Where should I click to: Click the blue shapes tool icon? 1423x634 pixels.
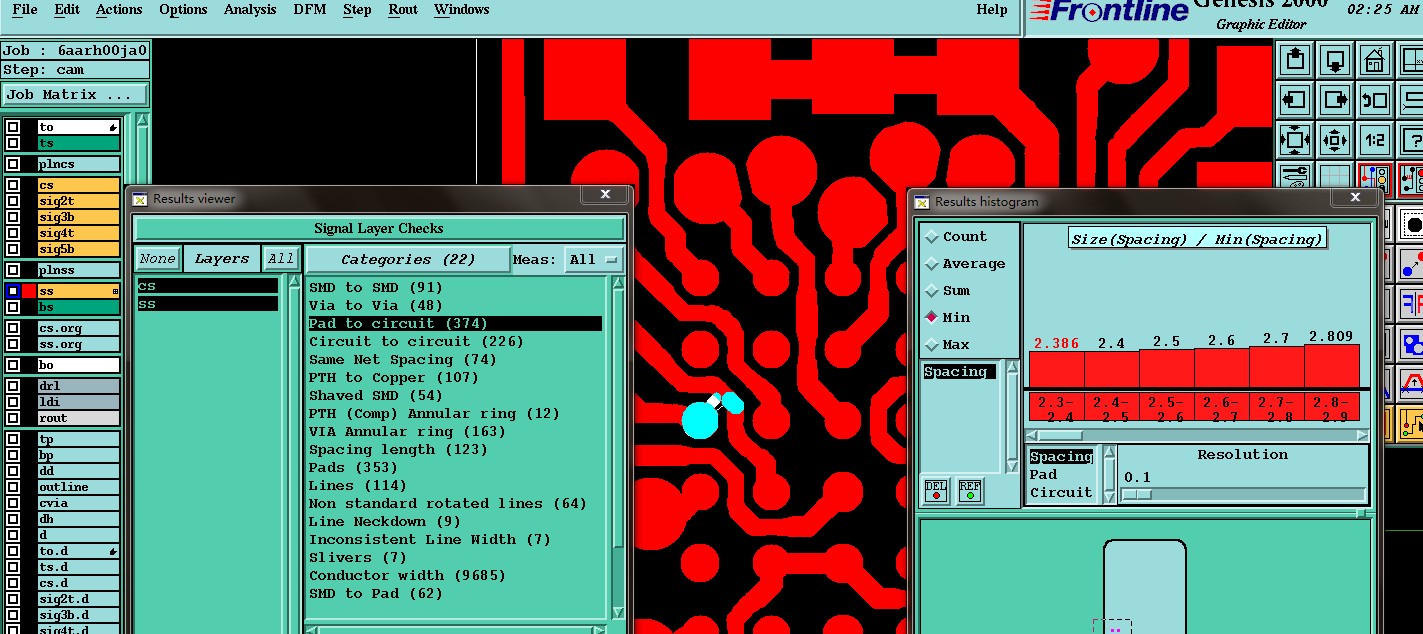[x=1412, y=345]
